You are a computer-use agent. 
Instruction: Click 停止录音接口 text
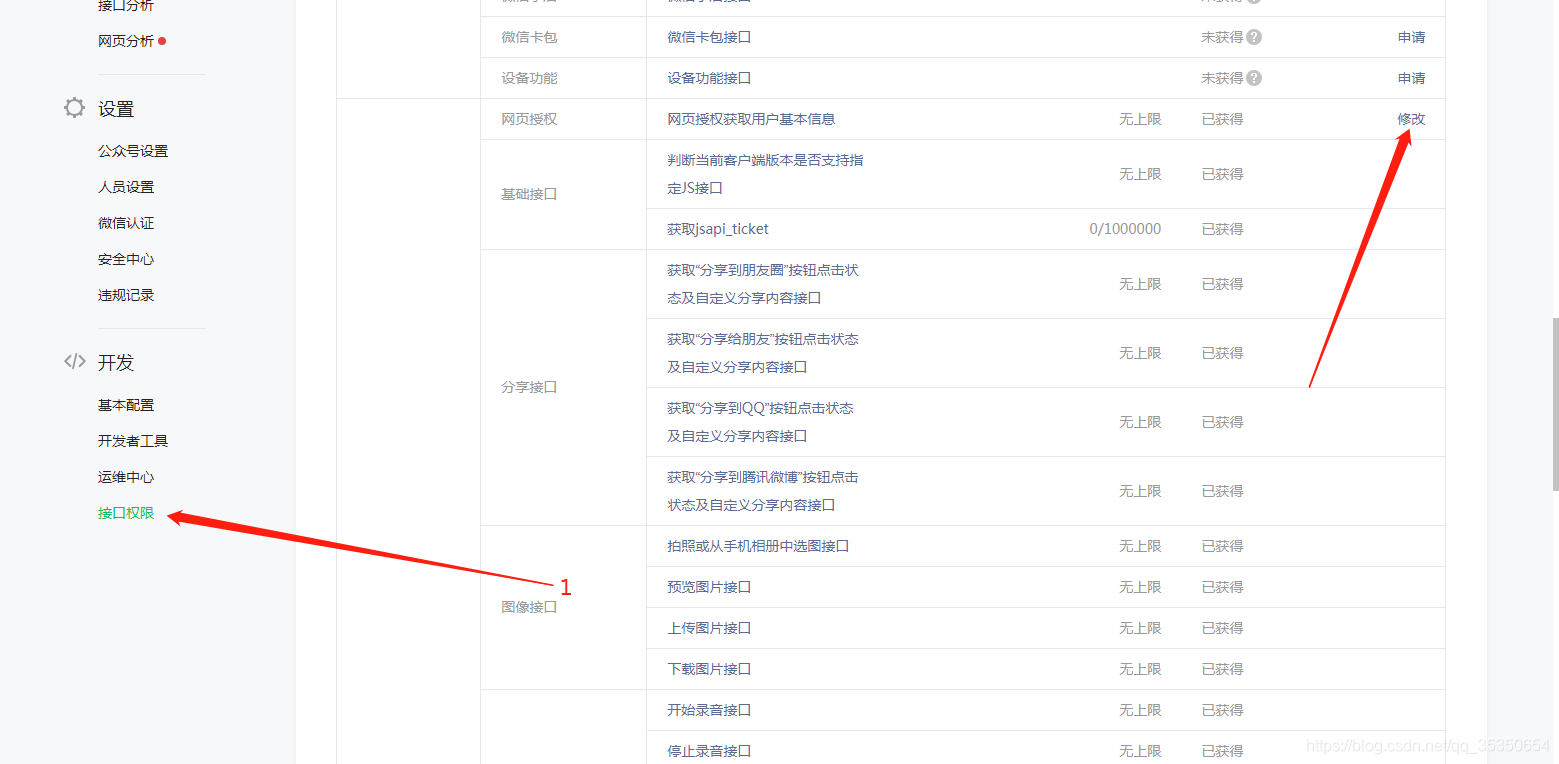point(709,751)
